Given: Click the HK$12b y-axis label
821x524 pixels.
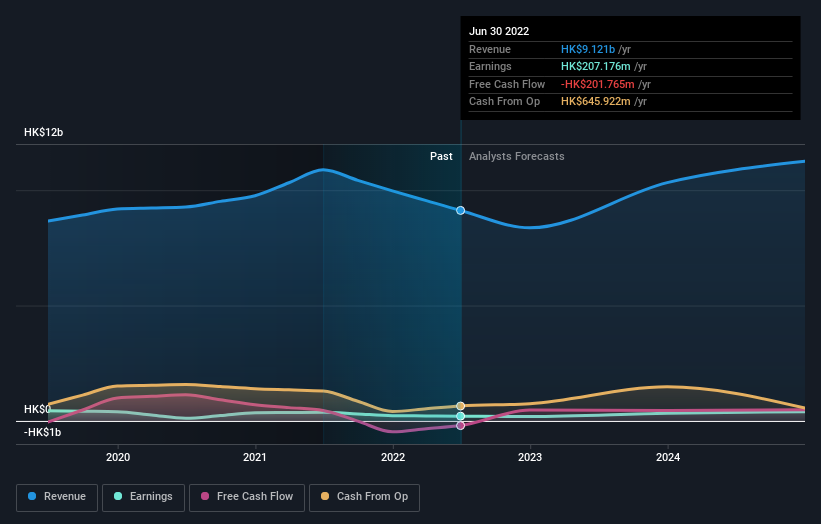Looking at the screenshot, I should [x=43, y=132].
